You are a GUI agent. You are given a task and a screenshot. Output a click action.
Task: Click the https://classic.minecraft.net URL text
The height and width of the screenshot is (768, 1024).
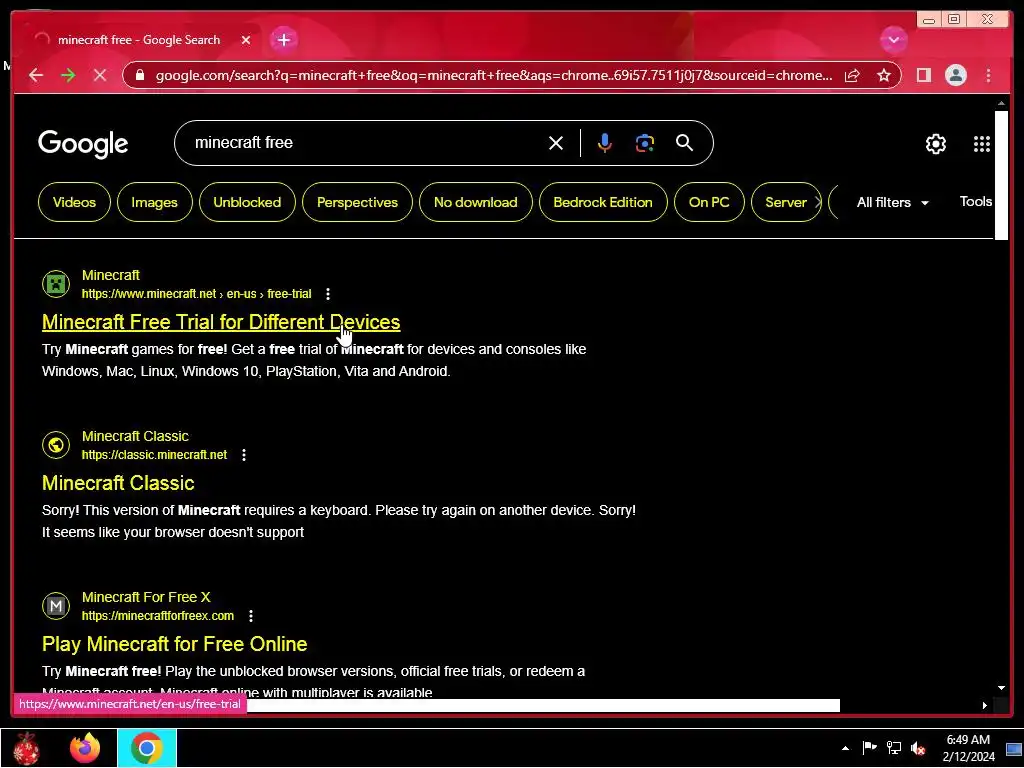154,455
